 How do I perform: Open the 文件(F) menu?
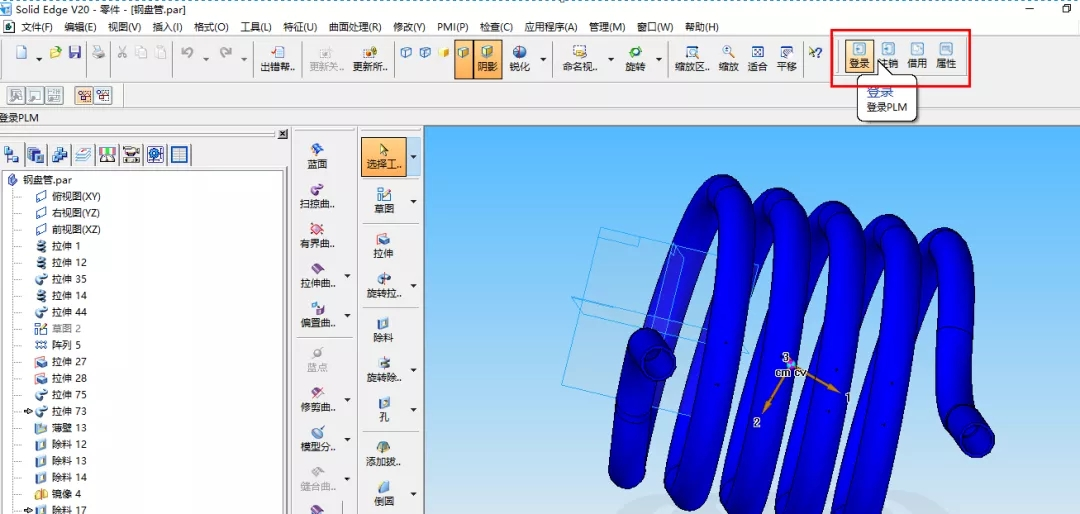tap(37, 27)
